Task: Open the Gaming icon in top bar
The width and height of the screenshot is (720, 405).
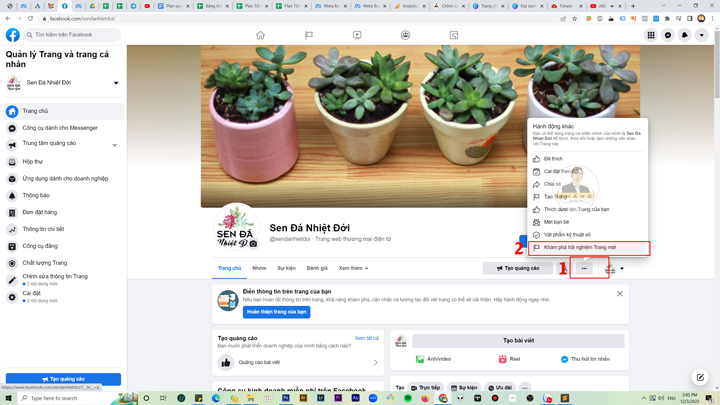Action: pyautogui.click(x=454, y=35)
